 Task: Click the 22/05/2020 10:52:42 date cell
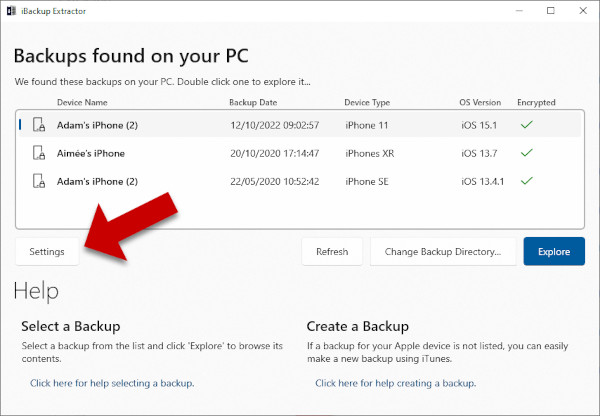tap(275, 181)
